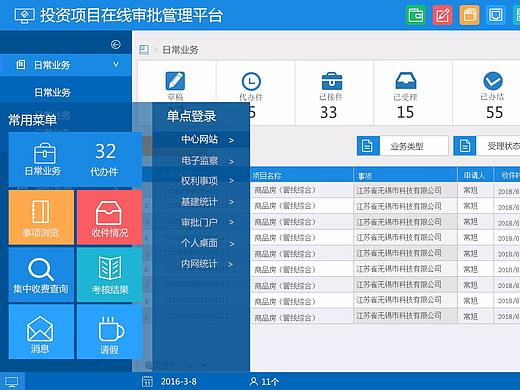Click 事项 column header
Viewport: 520px width, 390px height.
365,176
